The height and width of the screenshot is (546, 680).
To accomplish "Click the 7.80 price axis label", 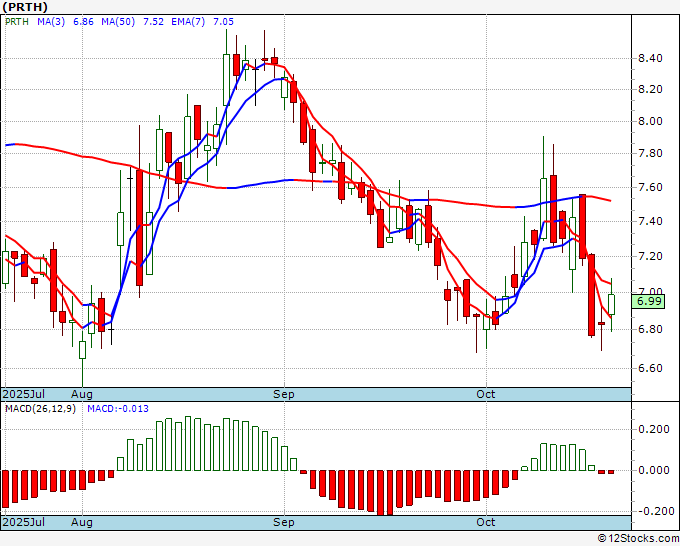I will click(x=650, y=154).
